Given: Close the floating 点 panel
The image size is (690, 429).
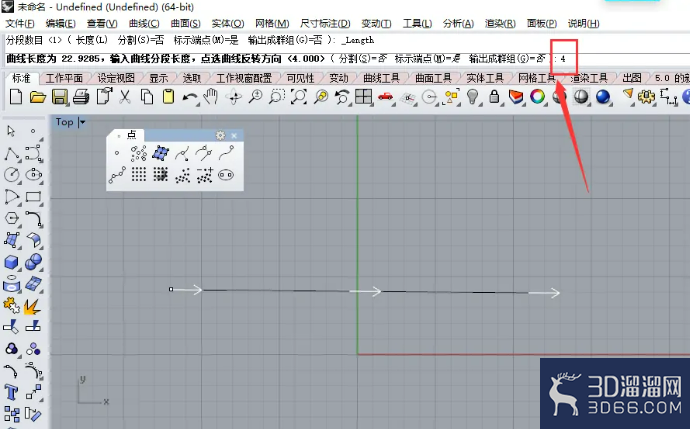Looking at the screenshot, I should (x=234, y=136).
